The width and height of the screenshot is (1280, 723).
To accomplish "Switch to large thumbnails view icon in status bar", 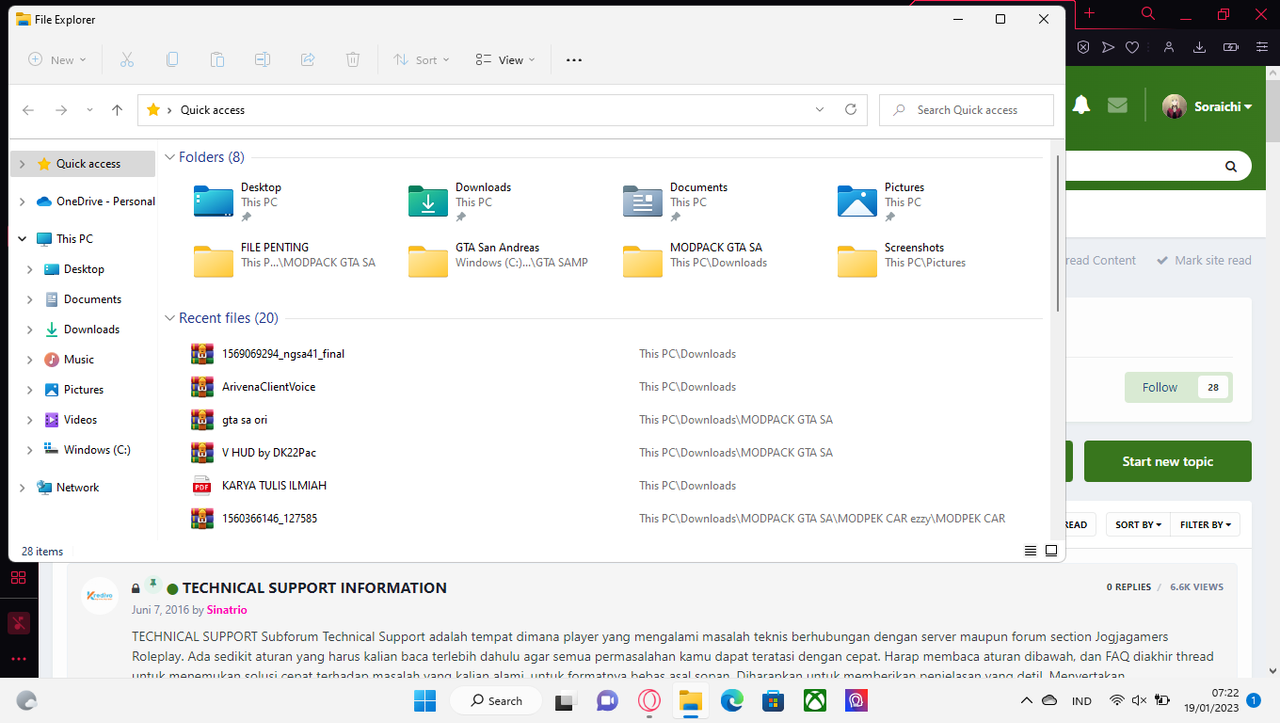I will (x=1051, y=551).
